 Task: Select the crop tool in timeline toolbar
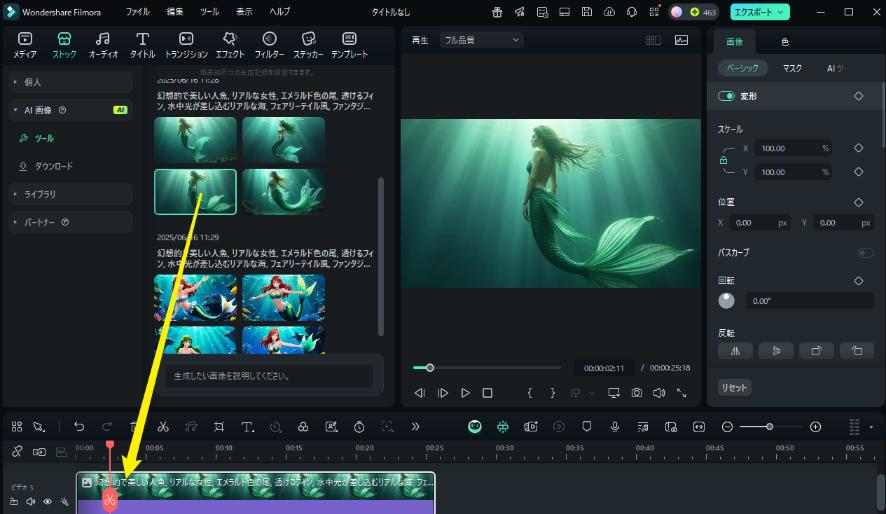click(x=219, y=427)
